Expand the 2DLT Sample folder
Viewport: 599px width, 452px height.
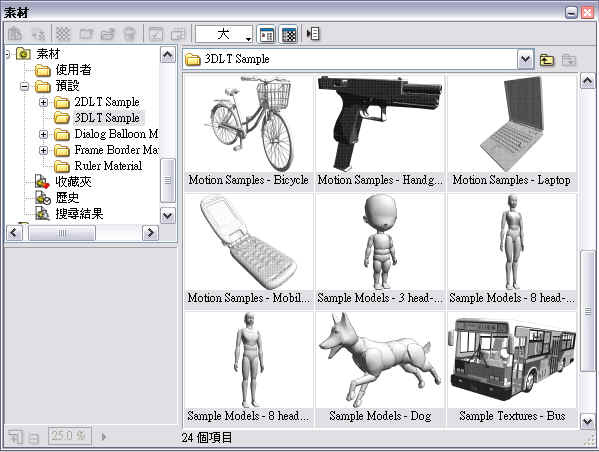44,102
